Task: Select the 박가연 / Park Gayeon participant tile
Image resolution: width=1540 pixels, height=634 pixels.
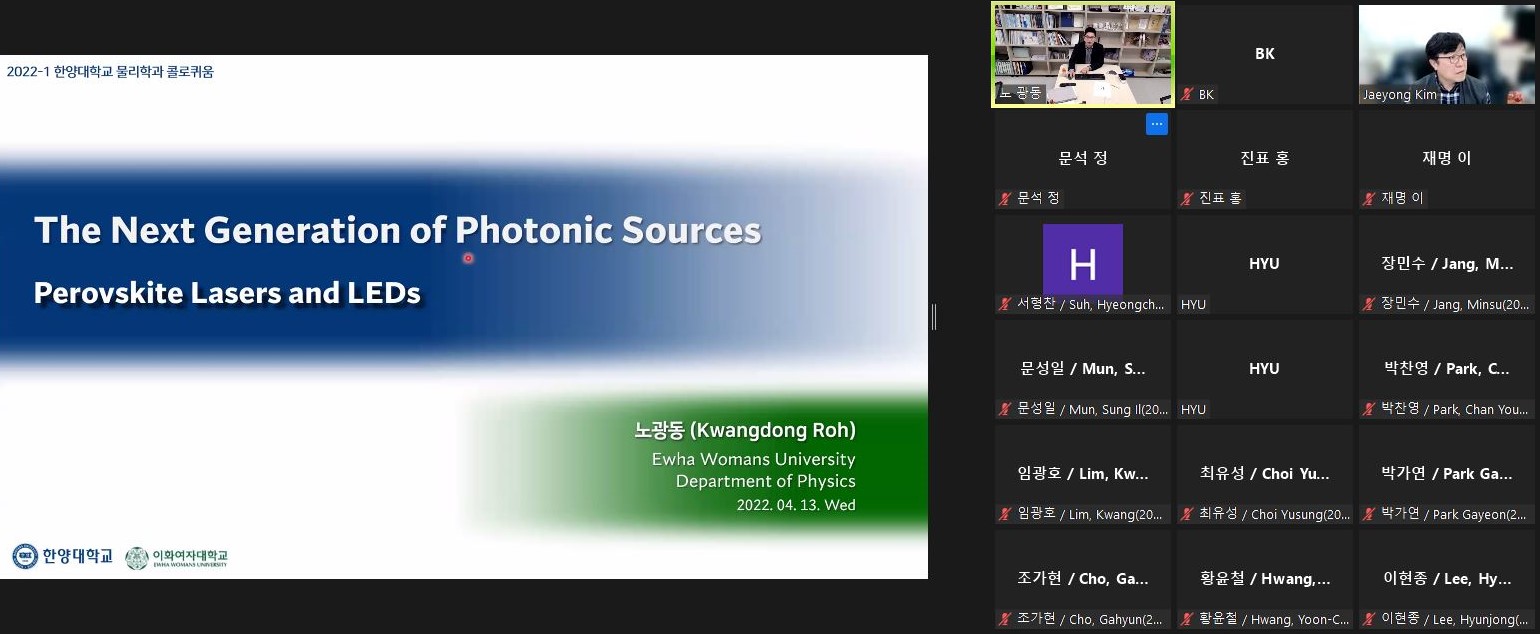Action: point(1446,474)
